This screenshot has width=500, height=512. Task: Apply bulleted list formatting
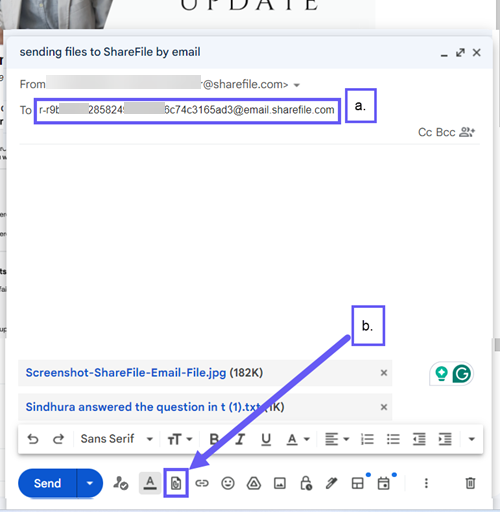coord(393,439)
